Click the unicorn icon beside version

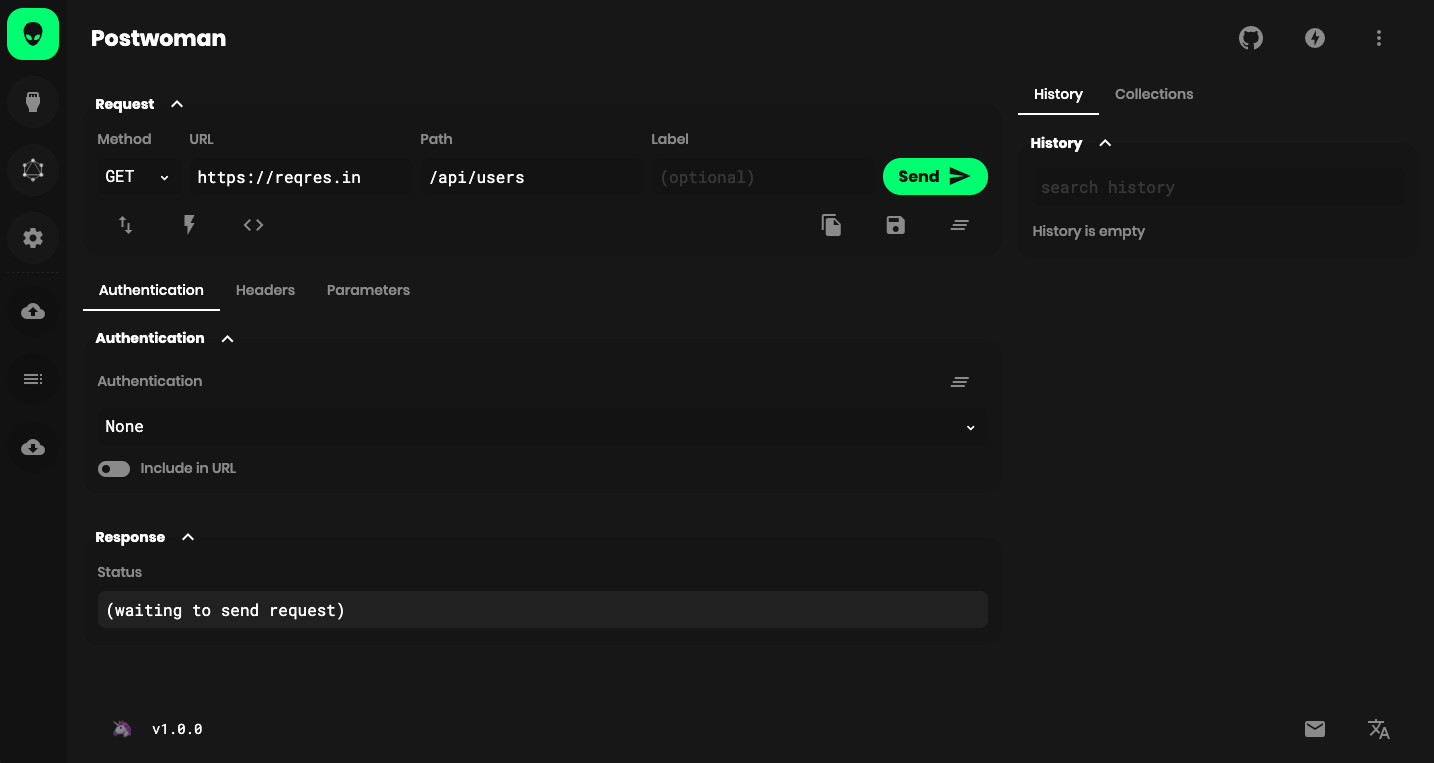[122, 729]
